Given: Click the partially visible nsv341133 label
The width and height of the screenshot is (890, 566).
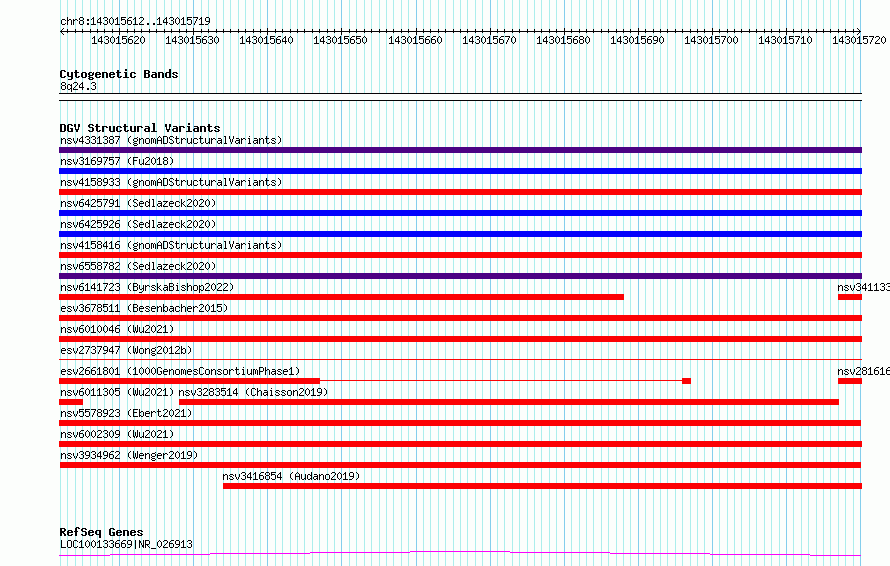Looking at the screenshot, I should click(863, 287).
